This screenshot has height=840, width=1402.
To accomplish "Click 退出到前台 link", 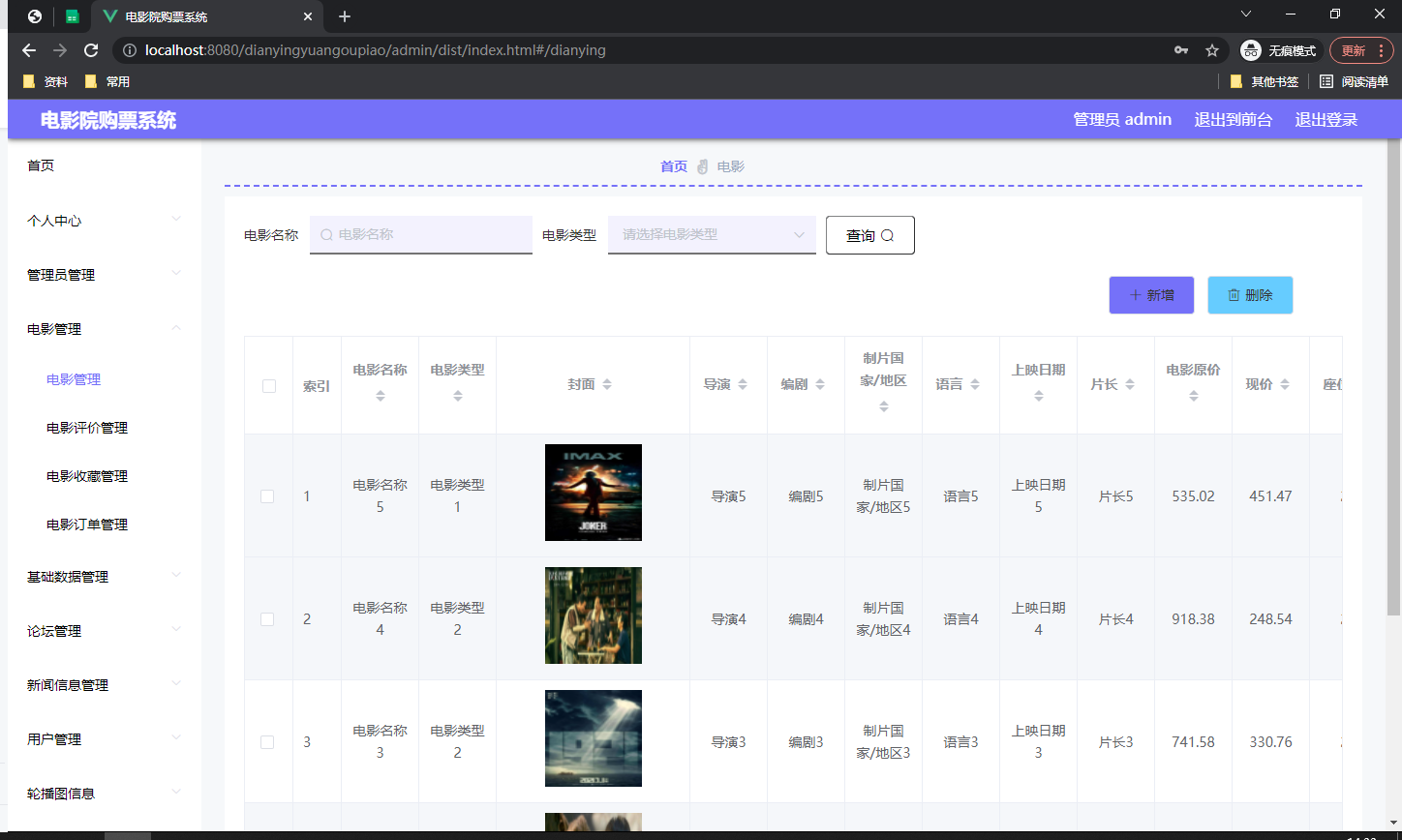I will click(x=1234, y=120).
